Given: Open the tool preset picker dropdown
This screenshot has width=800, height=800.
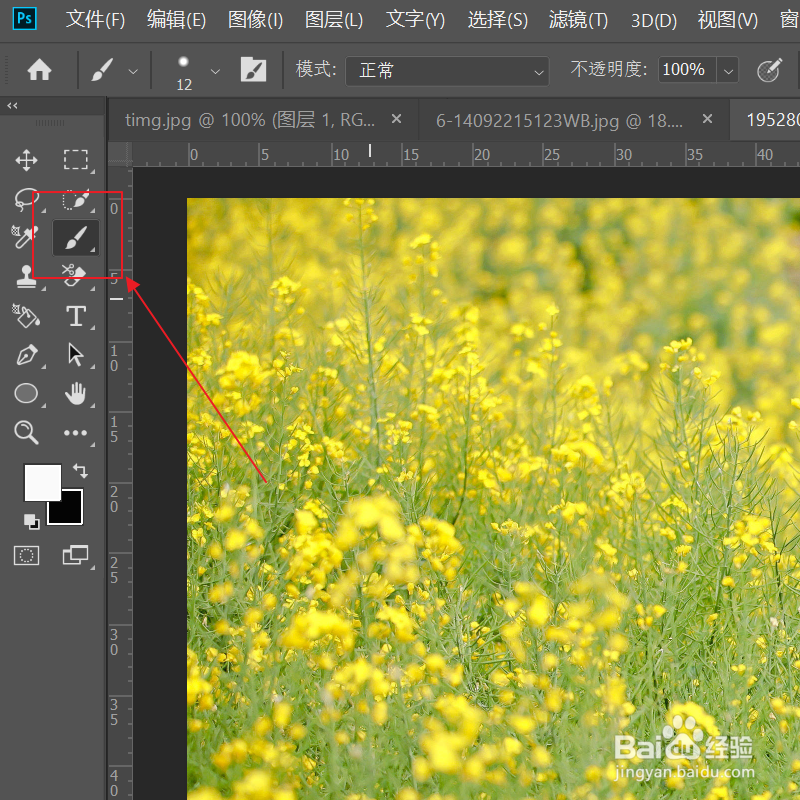Looking at the screenshot, I should pos(133,71).
